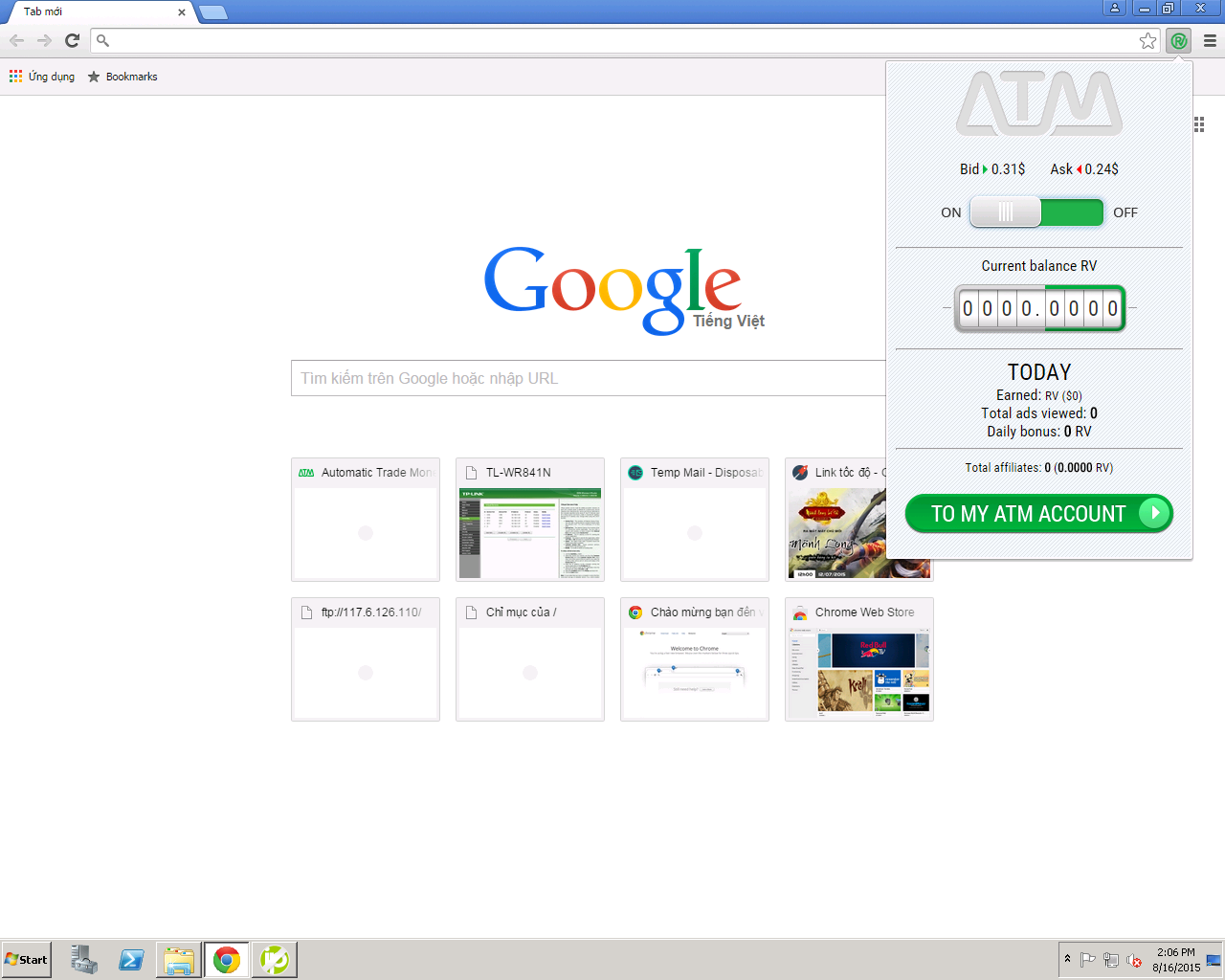Click the TO MY ATM ACCOUNT button
1225x980 pixels.
pos(1039,513)
